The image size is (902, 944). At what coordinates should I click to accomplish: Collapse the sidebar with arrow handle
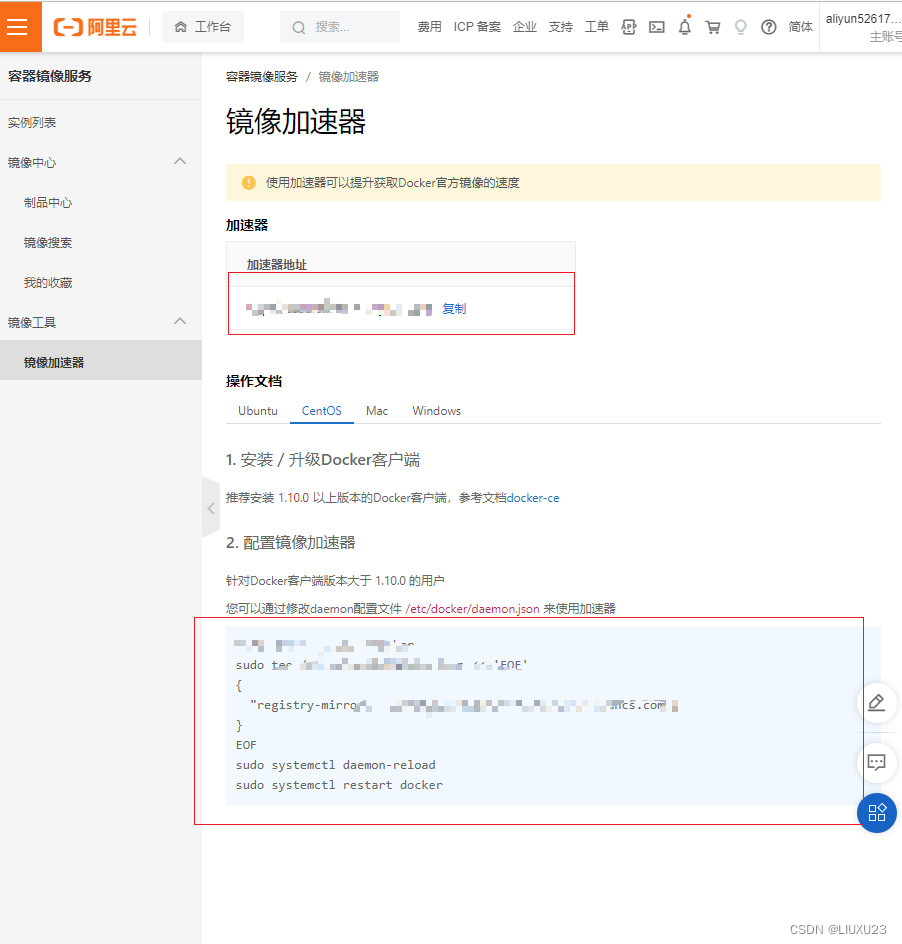211,508
